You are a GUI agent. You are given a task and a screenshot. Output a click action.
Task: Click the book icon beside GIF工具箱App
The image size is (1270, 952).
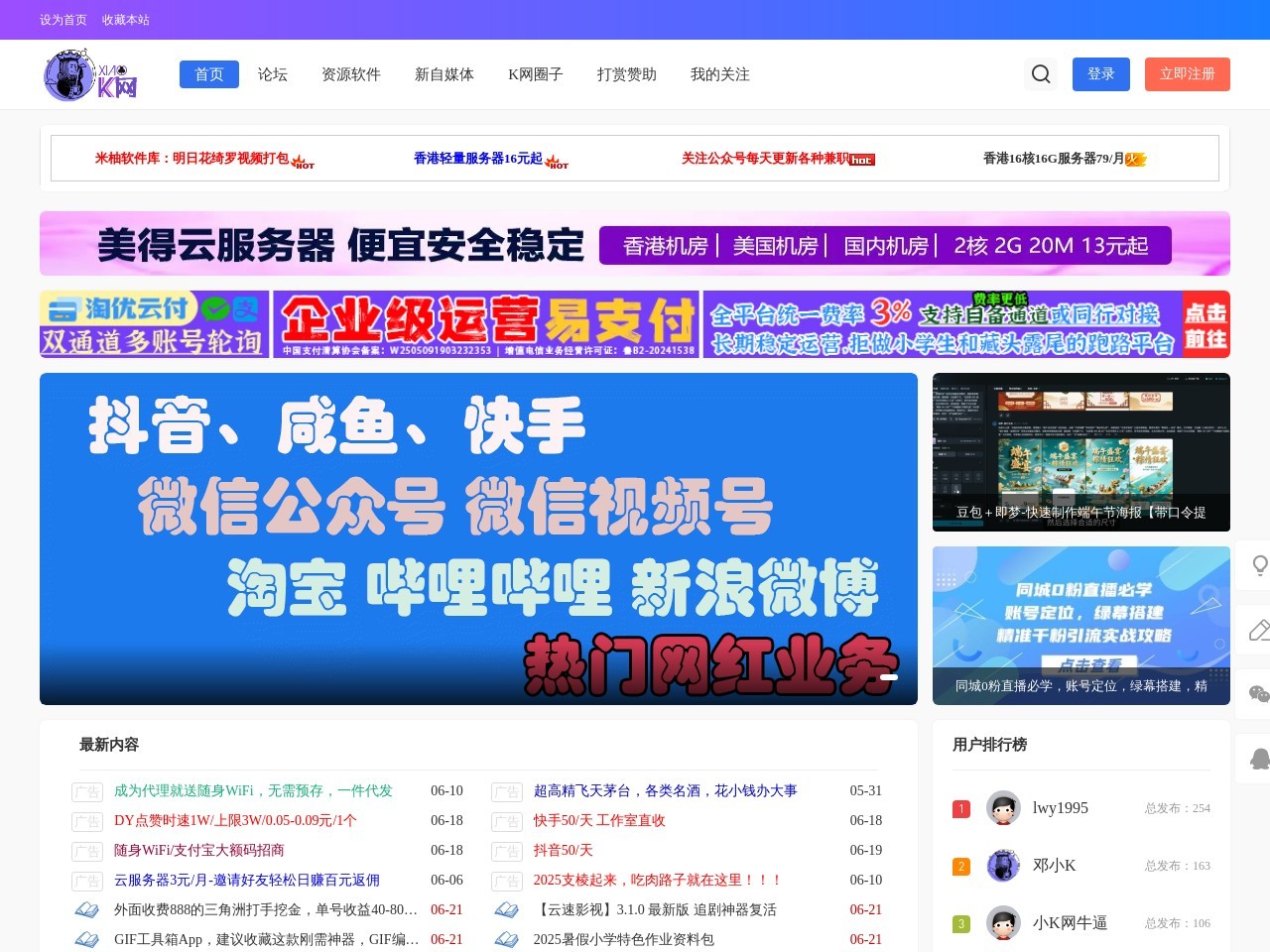tap(87, 940)
